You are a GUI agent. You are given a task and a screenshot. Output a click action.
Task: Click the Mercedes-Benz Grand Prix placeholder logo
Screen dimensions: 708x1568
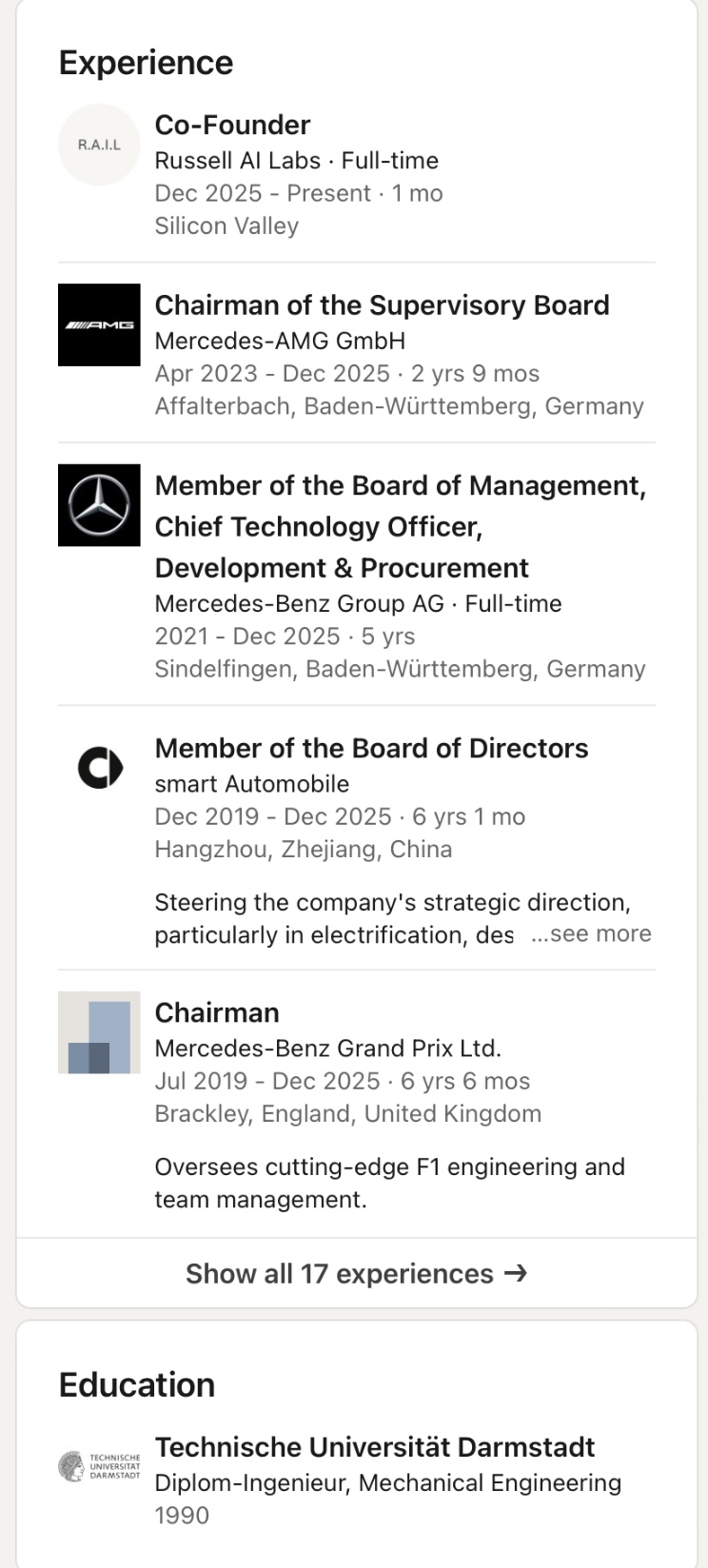click(99, 1032)
